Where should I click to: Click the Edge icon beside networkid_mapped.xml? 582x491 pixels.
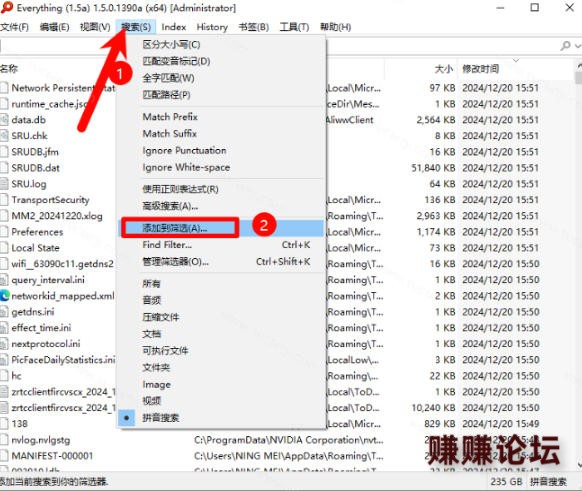click(4, 295)
